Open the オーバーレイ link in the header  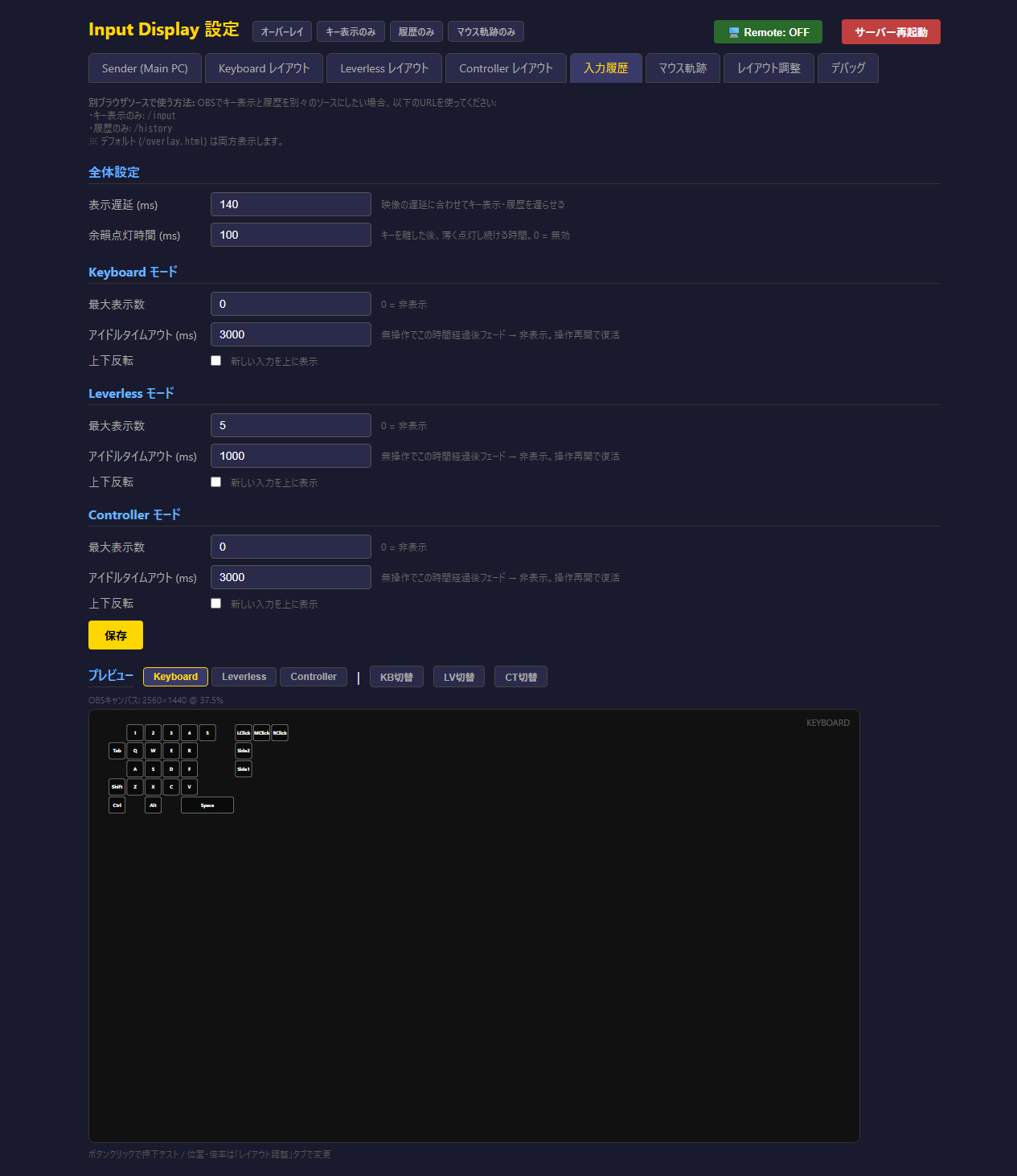click(282, 32)
